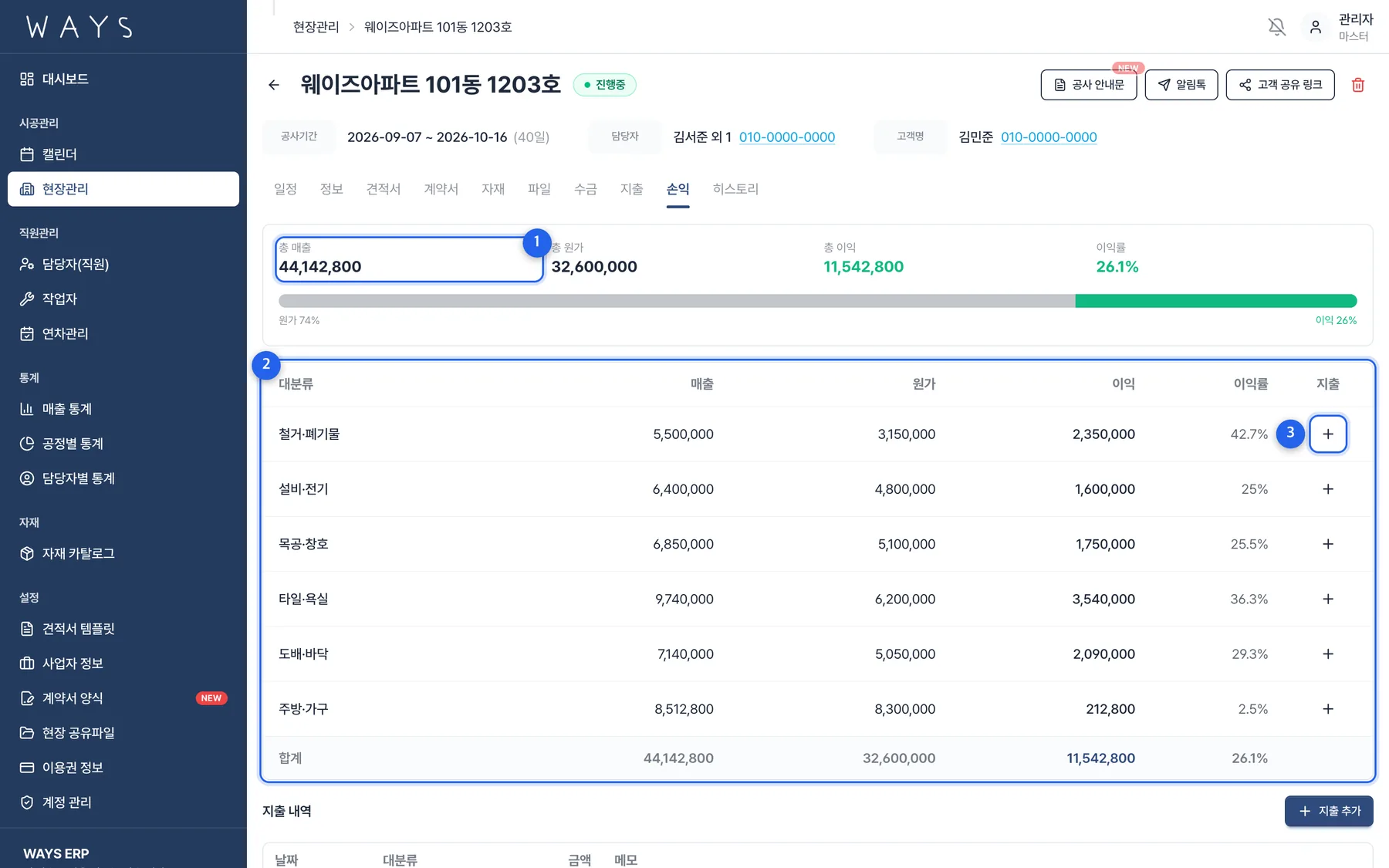The width and height of the screenshot is (1389, 868).
Task: Select the 견적서 tab
Action: coord(384,189)
